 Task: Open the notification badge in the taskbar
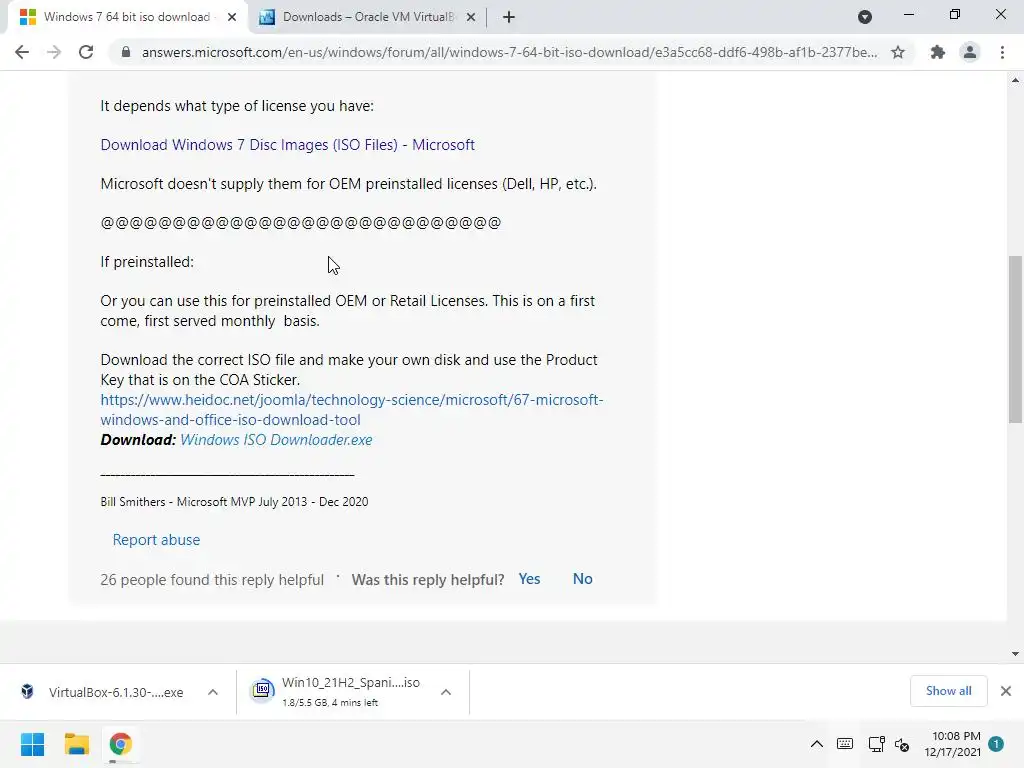(x=996, y=744)
